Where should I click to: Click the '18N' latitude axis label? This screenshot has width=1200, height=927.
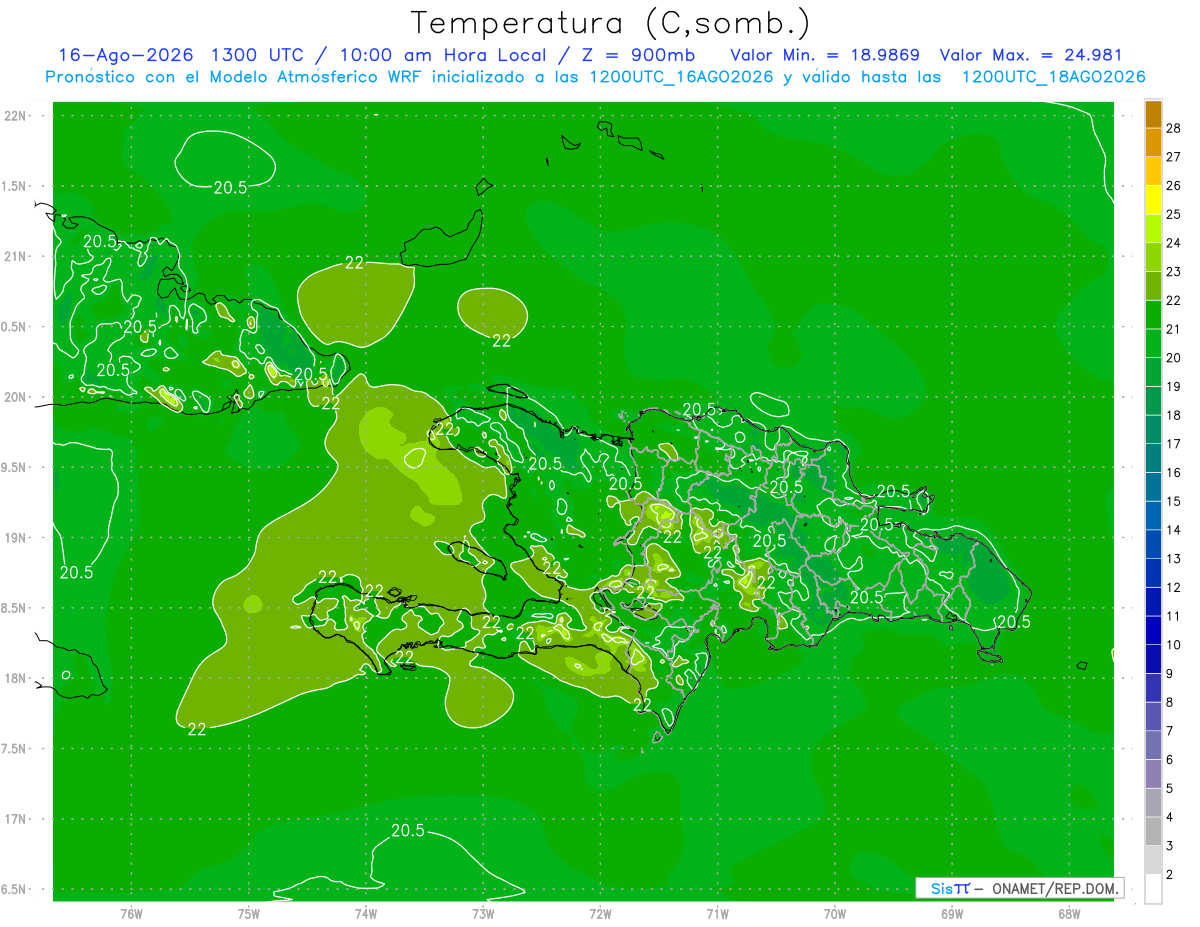pyautogui.click(x=14, y=678)
